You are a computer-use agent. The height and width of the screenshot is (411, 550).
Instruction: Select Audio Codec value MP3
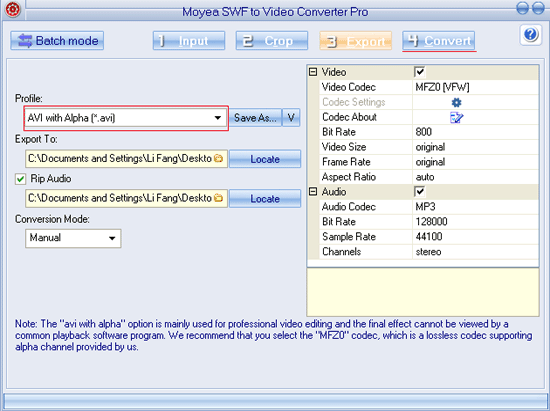point(475,207)
